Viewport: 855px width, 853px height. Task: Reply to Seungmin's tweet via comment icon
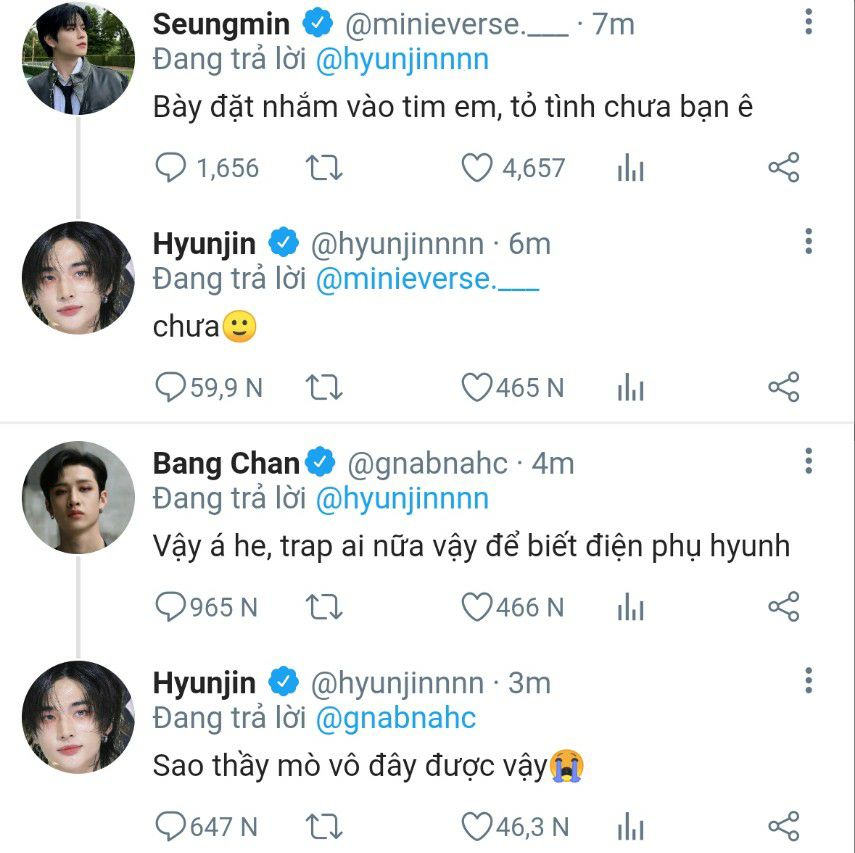coord(173,168)
